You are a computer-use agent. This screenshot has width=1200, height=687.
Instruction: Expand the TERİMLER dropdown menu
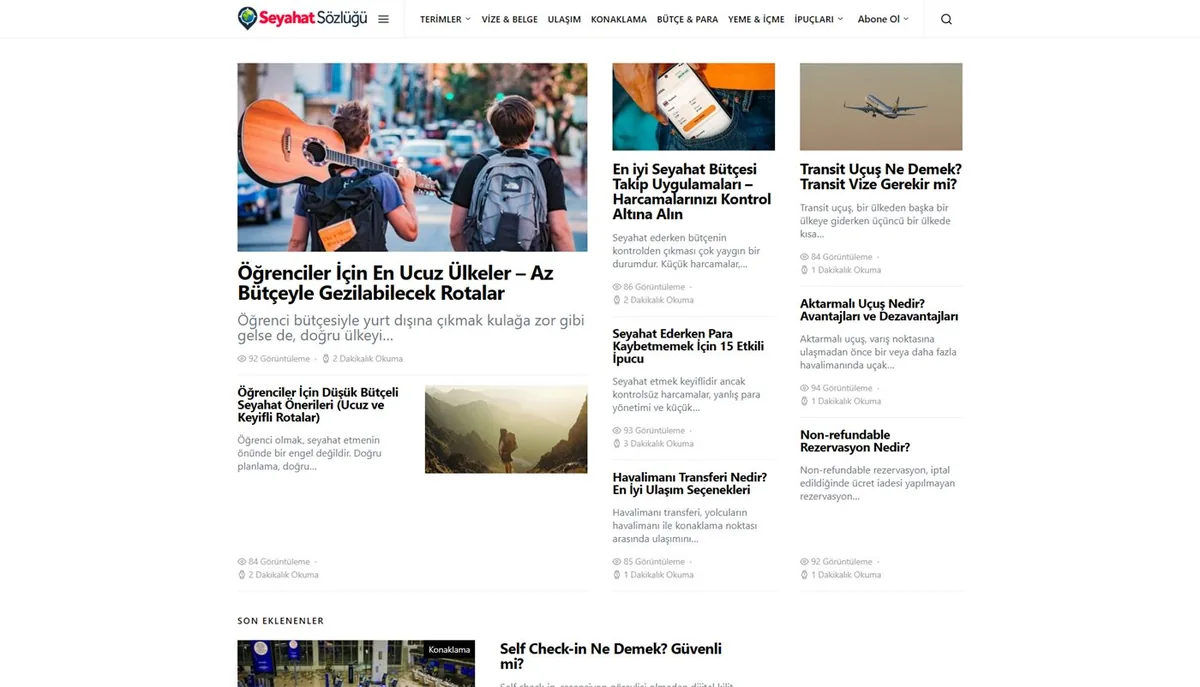click(445, 19)
